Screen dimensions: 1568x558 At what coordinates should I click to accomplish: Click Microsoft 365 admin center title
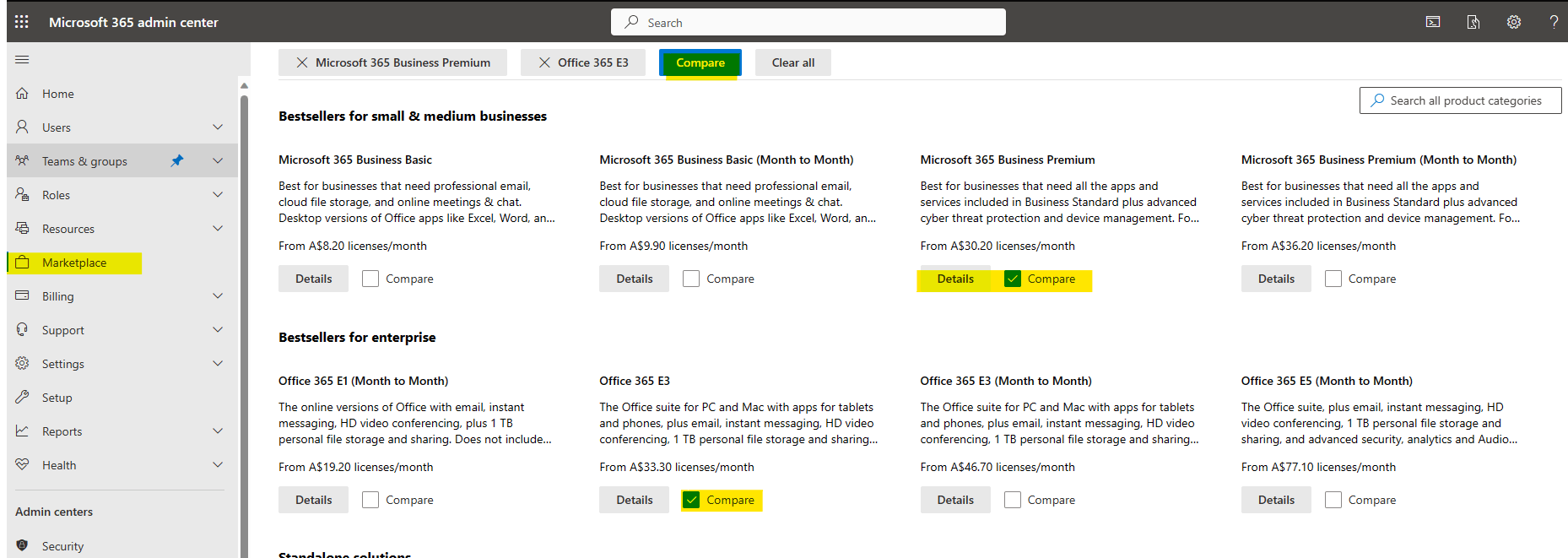[133, 22]
